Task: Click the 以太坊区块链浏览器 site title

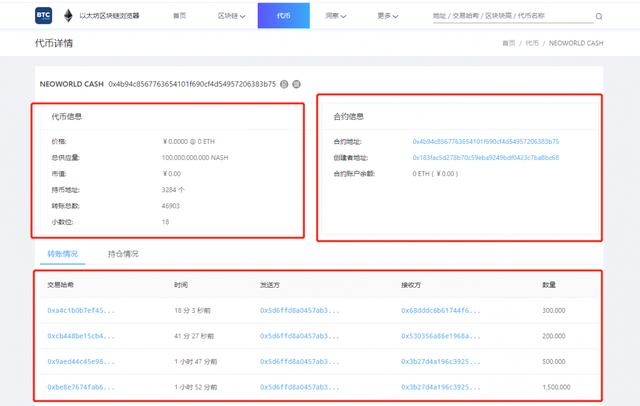Action: (x=109, y=16)
